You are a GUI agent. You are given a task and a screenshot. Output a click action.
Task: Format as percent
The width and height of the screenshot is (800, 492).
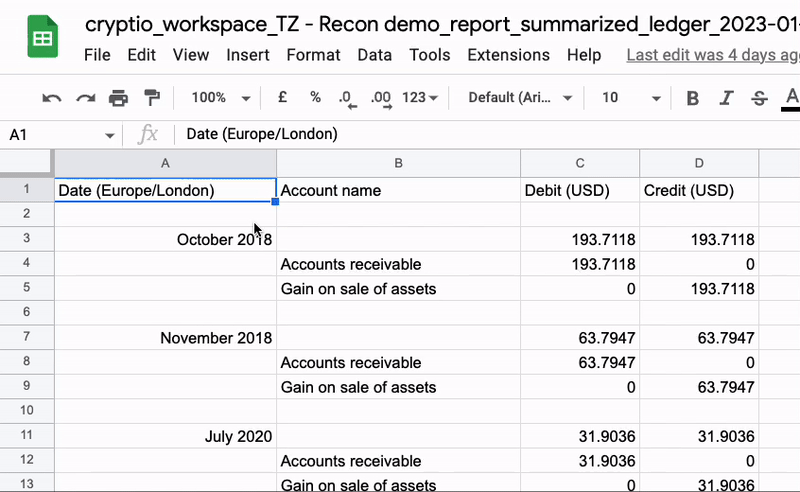click(x=315, y=97)
